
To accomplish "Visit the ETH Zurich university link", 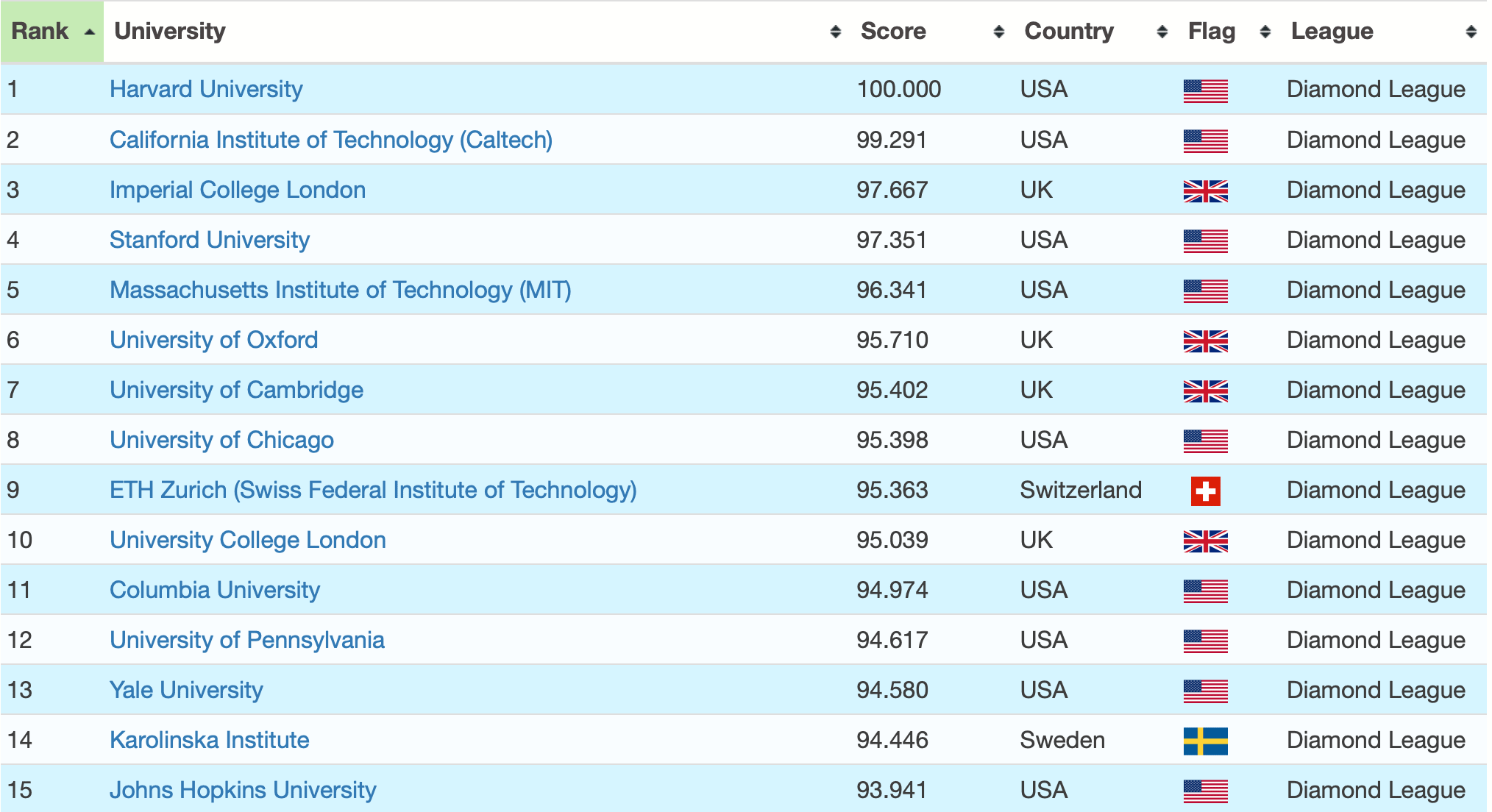I will [x=373, y=490].
